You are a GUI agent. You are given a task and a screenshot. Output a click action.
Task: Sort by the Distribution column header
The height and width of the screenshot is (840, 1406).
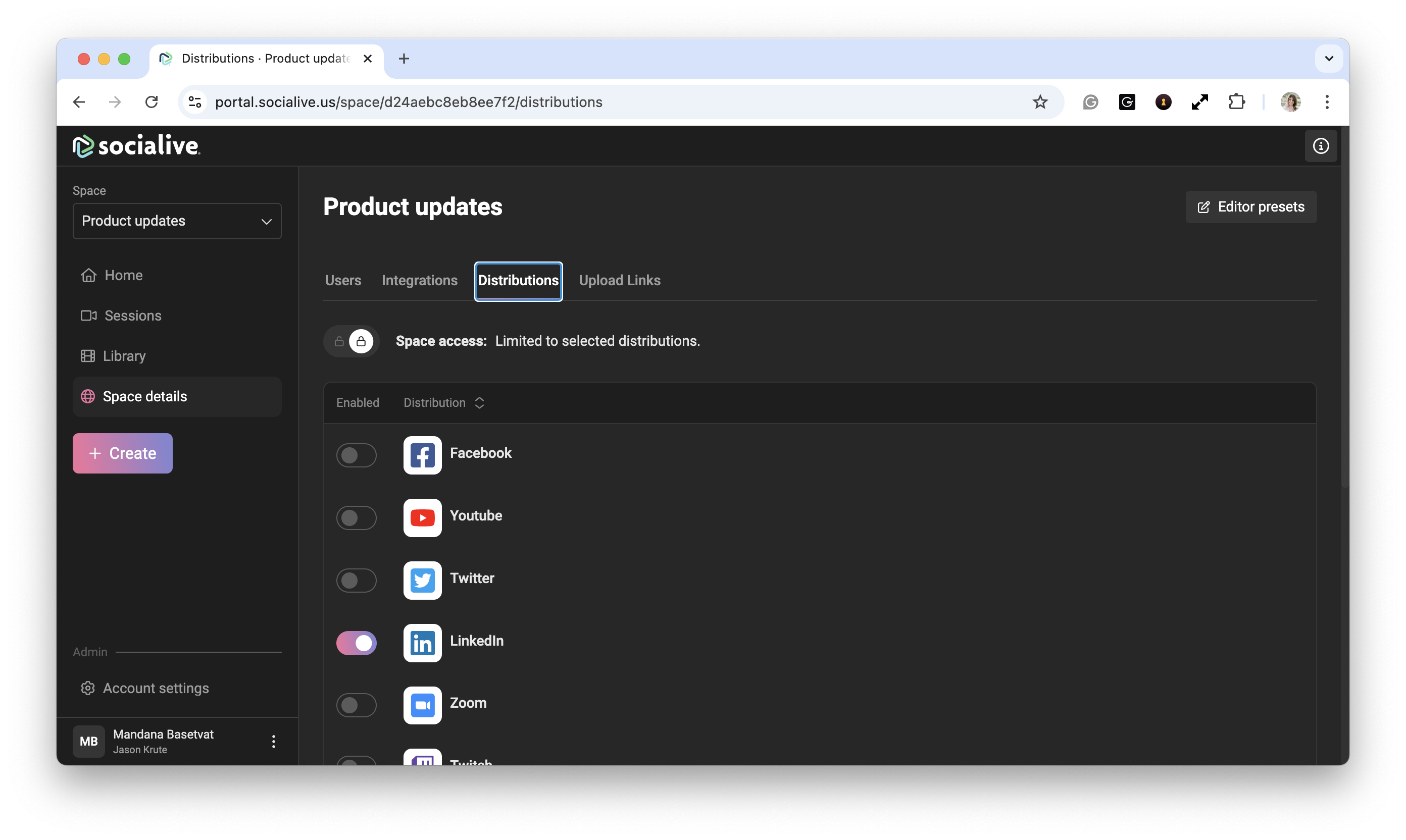pos(443,402)
